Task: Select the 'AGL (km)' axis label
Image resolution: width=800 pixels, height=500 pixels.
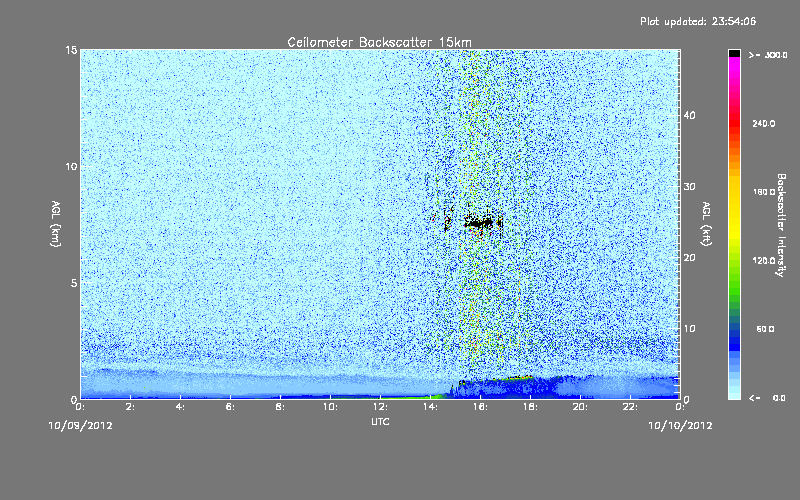Action: pos(56,223)
